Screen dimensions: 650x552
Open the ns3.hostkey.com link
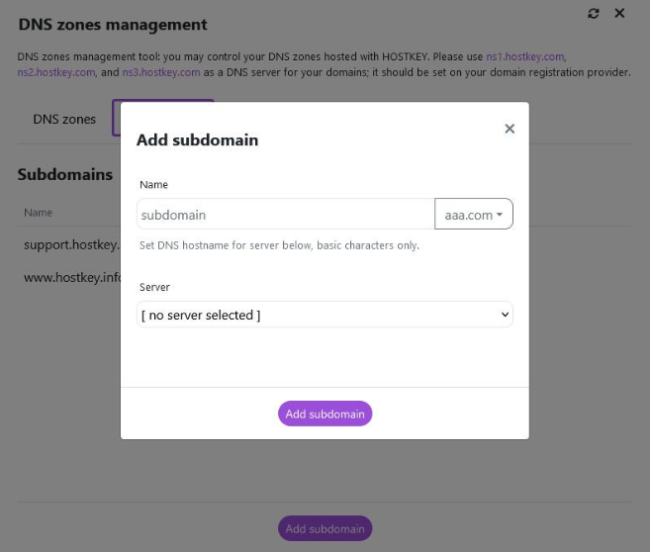pyautogui.click(x=161, y=72)
